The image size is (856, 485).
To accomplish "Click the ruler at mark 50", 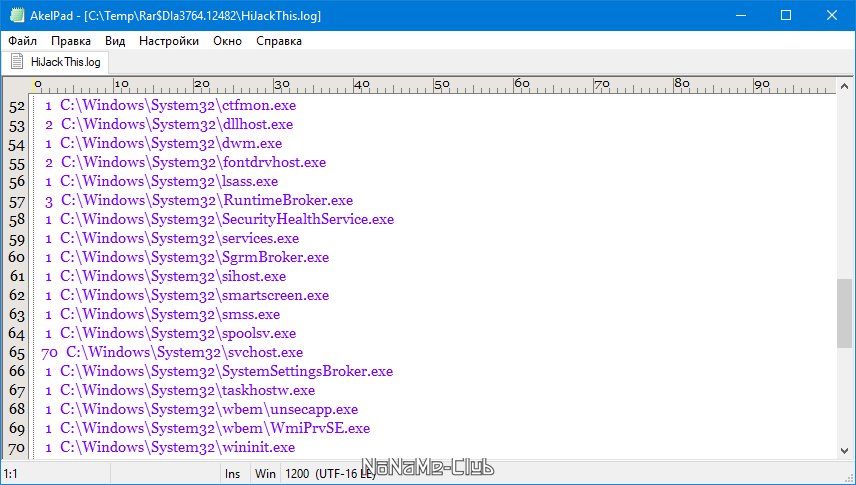I will pos(437,85).
